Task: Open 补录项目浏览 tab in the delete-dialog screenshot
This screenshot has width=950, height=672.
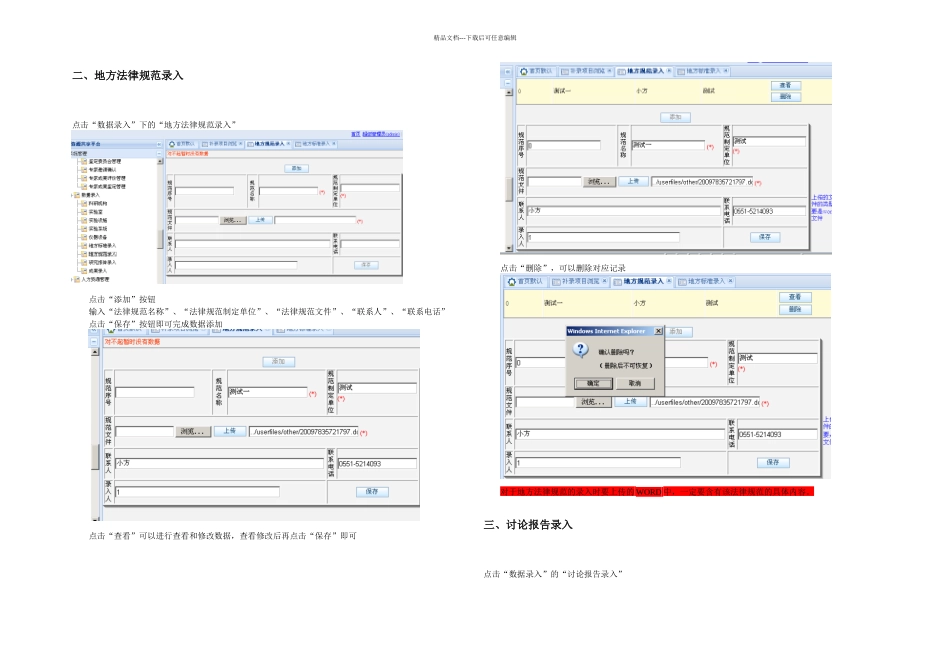Action: pos(579,281)
